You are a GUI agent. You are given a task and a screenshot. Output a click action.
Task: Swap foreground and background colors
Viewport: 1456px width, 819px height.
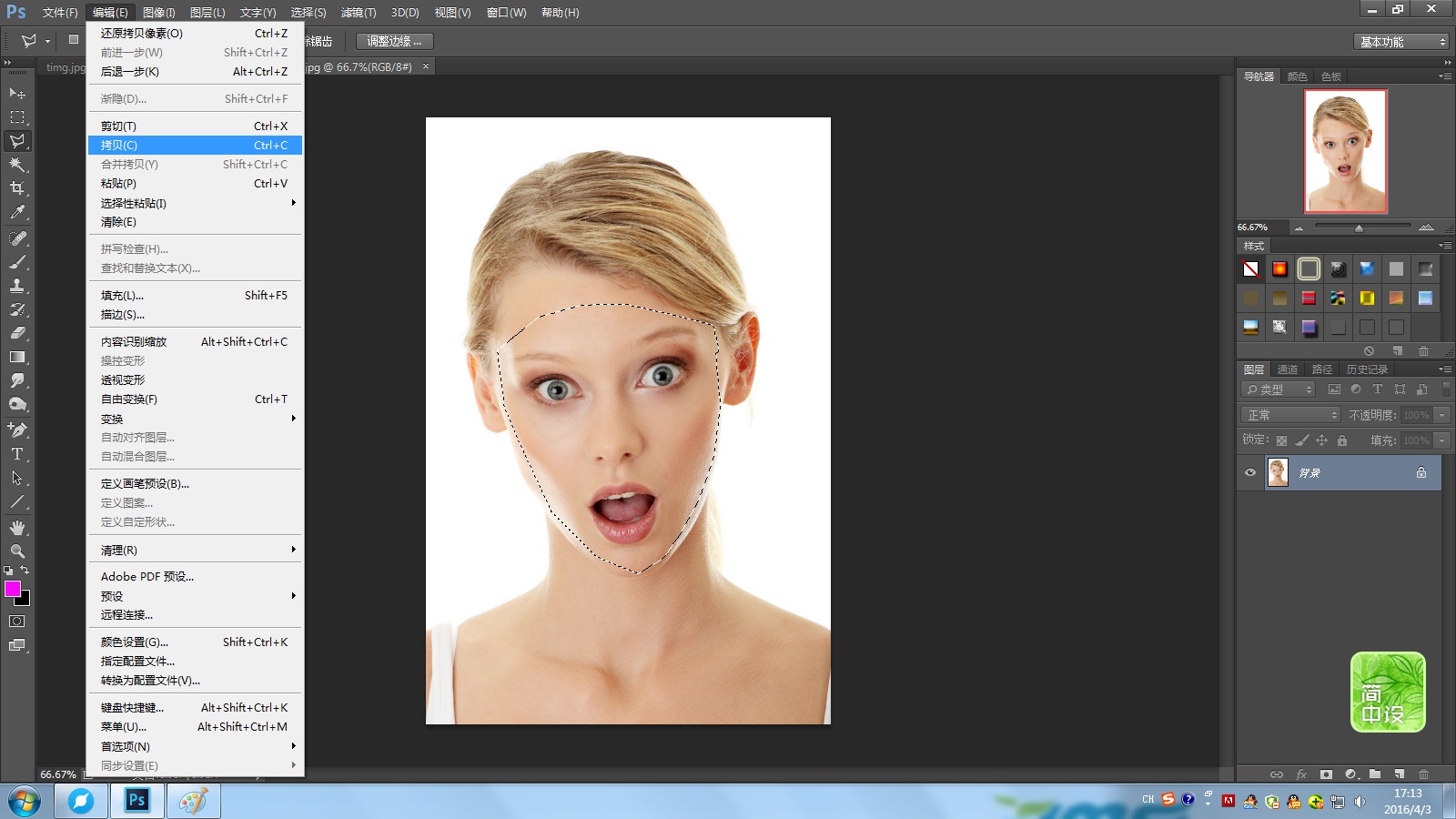tap(25, 570)
